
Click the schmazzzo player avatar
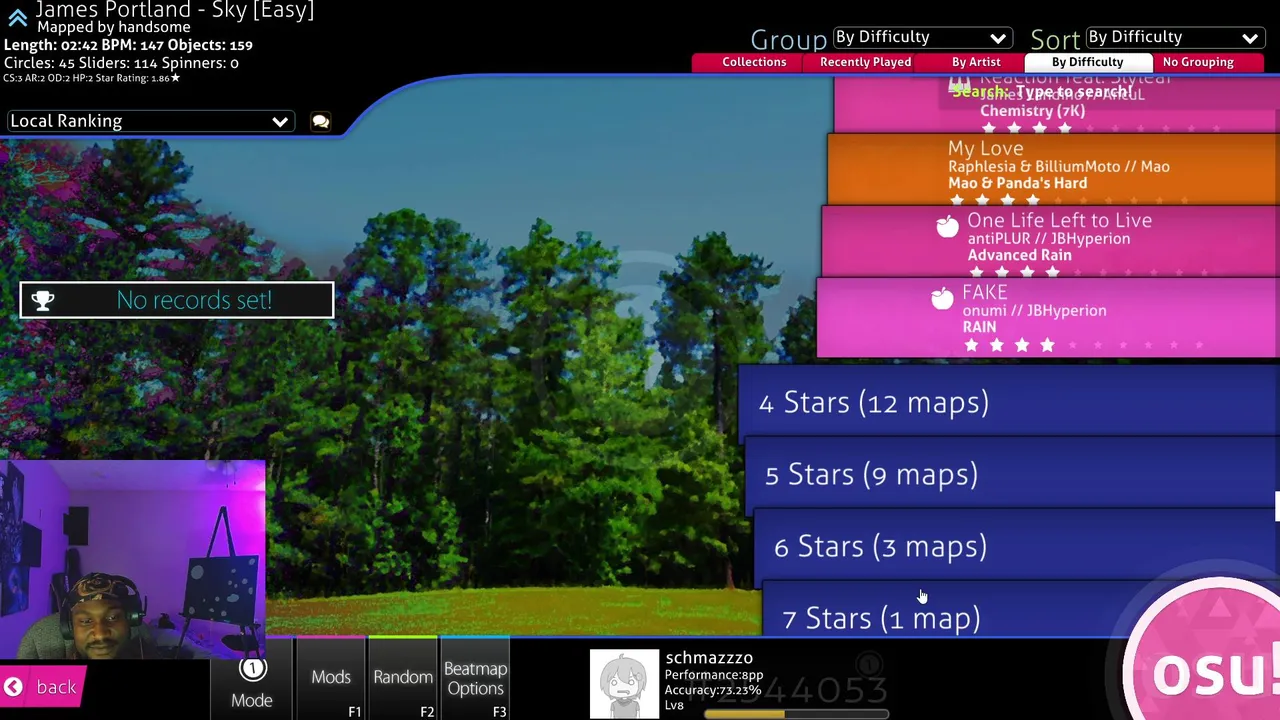point(624,684)
